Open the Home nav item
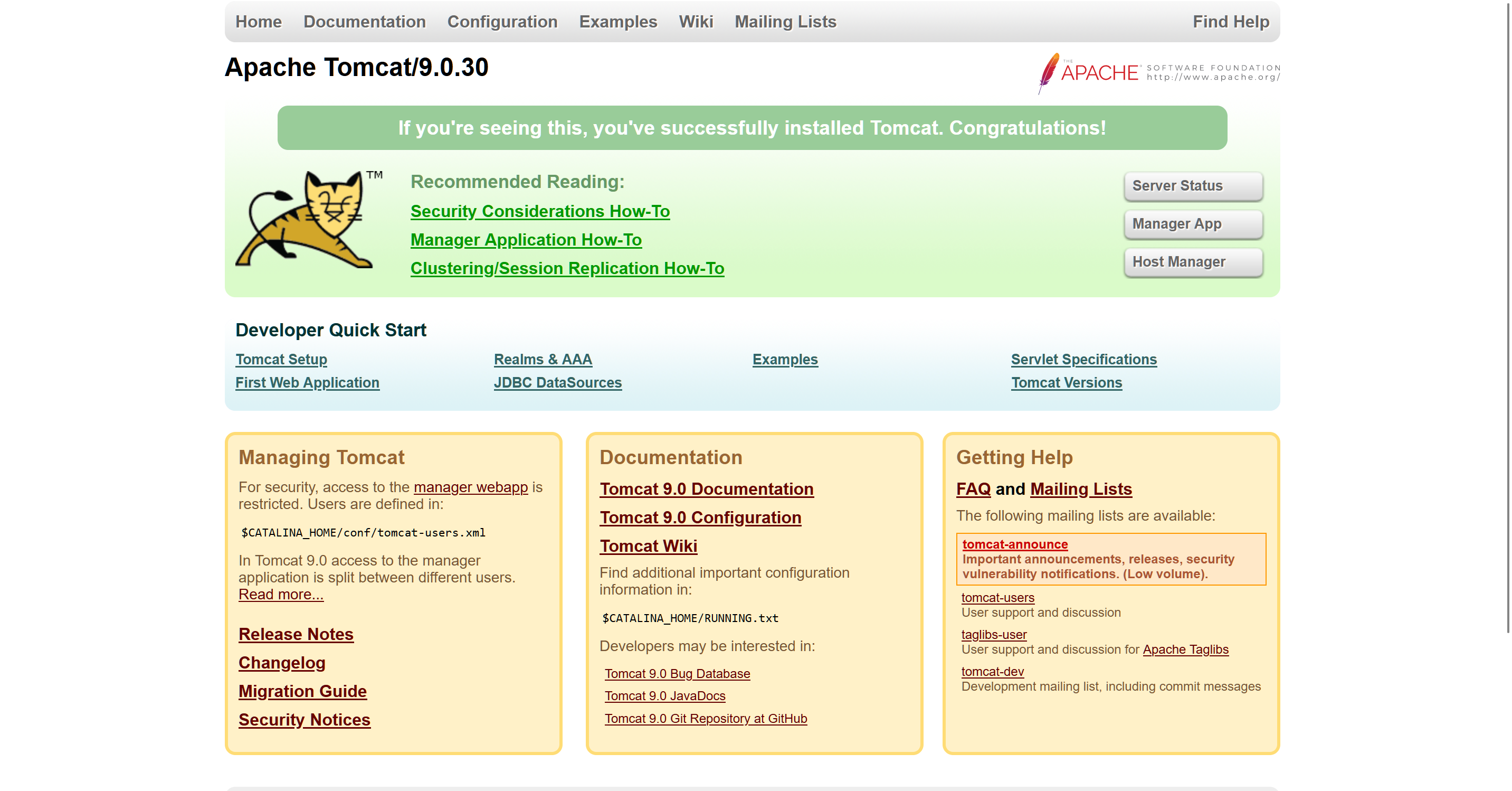 tap(258, 22)
